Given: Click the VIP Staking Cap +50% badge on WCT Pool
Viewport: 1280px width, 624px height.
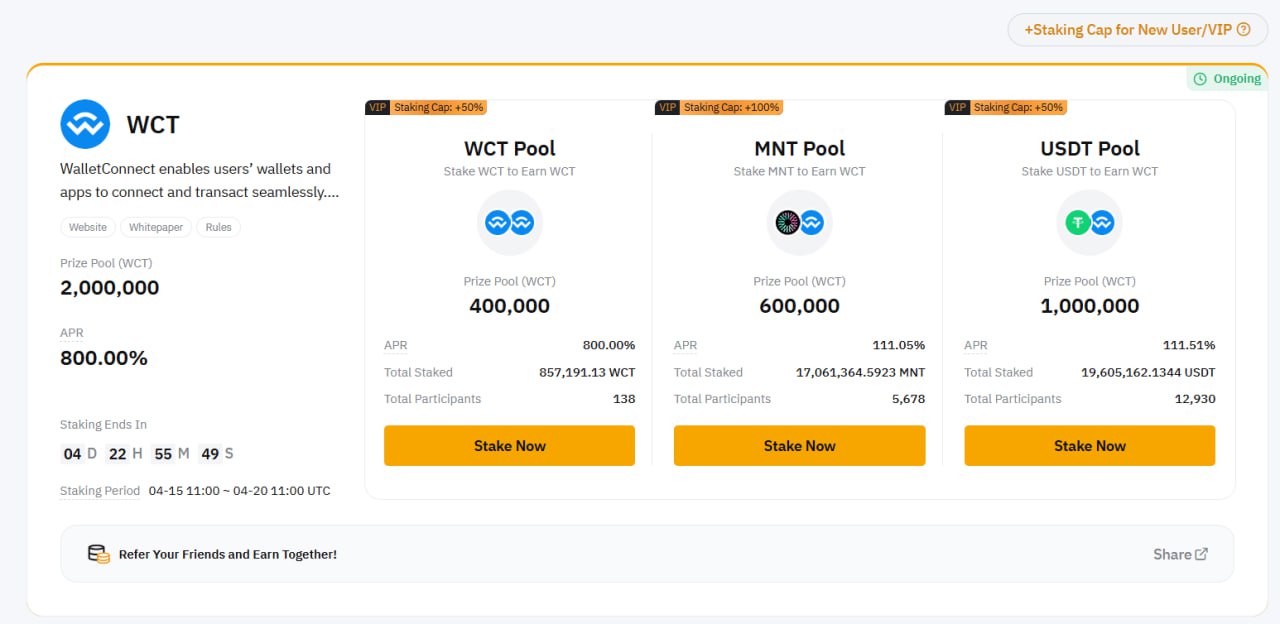Looking at the screenshot, I should 426,107.
